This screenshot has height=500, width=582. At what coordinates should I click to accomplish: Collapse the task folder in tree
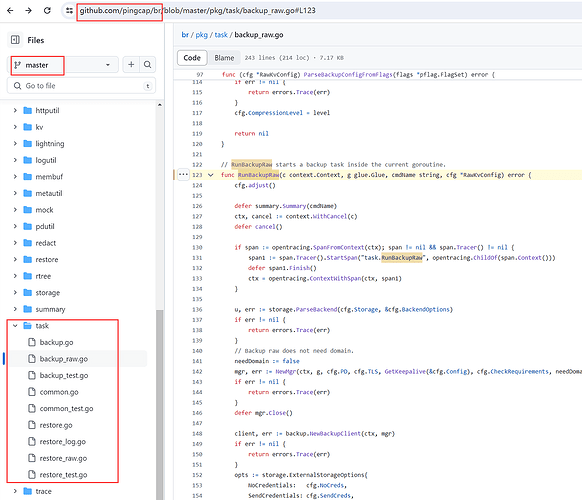pyautogui.click(x=15, y=326)
